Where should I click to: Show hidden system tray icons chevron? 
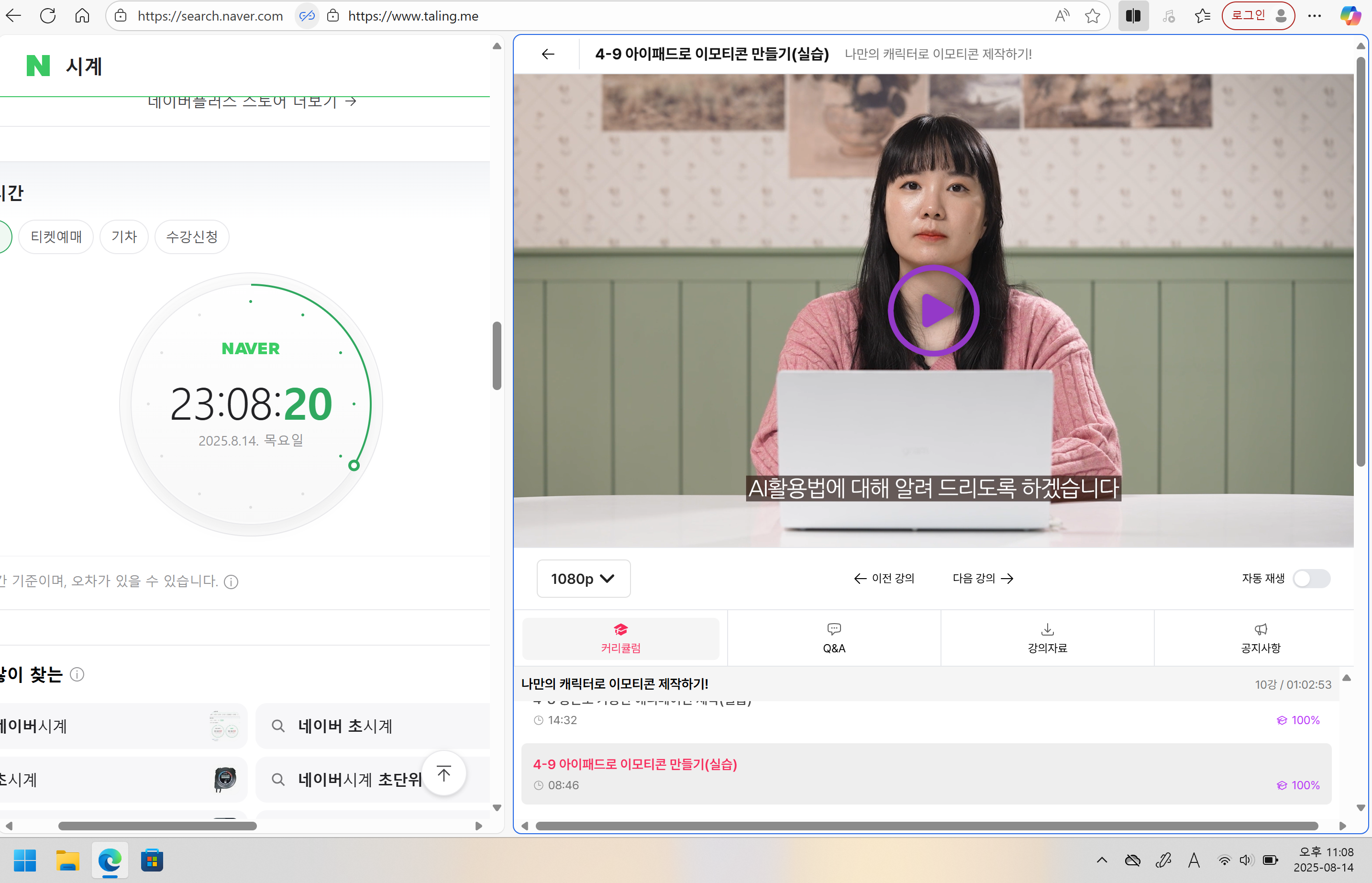1102,860
